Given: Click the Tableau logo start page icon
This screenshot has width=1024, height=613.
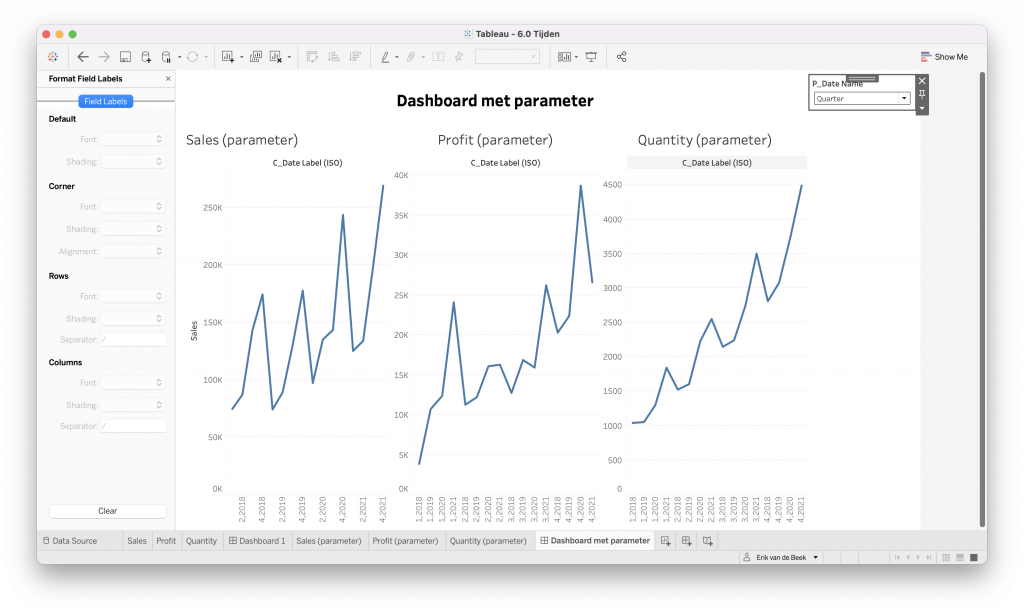Looking at the screenshot, I should 53,57.
